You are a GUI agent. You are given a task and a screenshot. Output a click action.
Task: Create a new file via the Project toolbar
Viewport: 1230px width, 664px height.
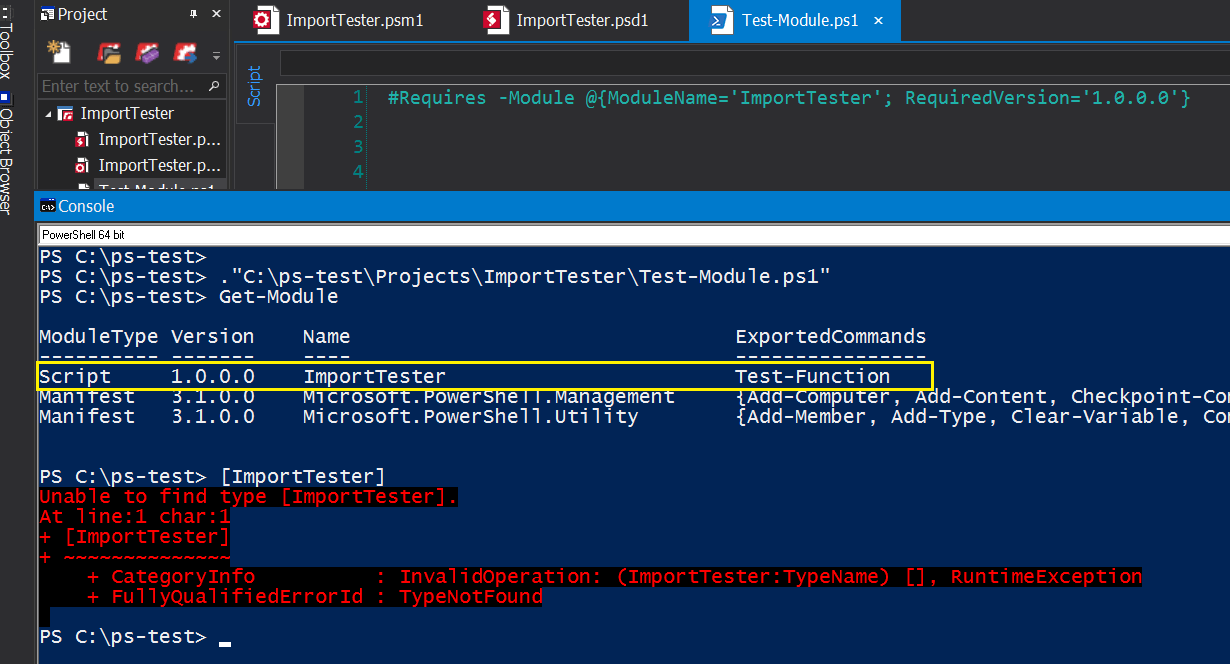coord(57,51)
